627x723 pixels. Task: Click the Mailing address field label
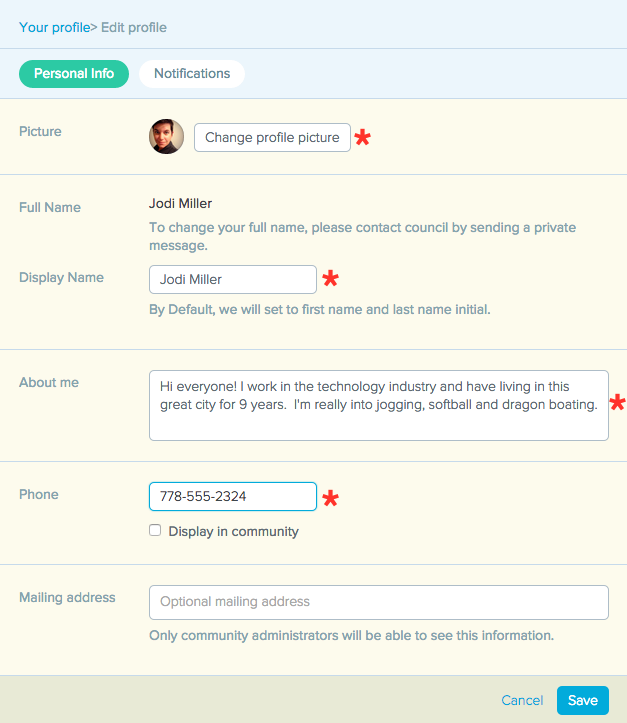[67, 598]
